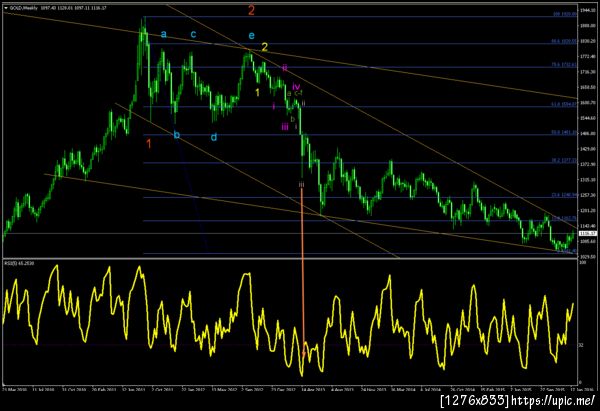Viewport: 600px width, 411px height.
Task: Select the magenta wave label "iii"
Action: [285, 127]
